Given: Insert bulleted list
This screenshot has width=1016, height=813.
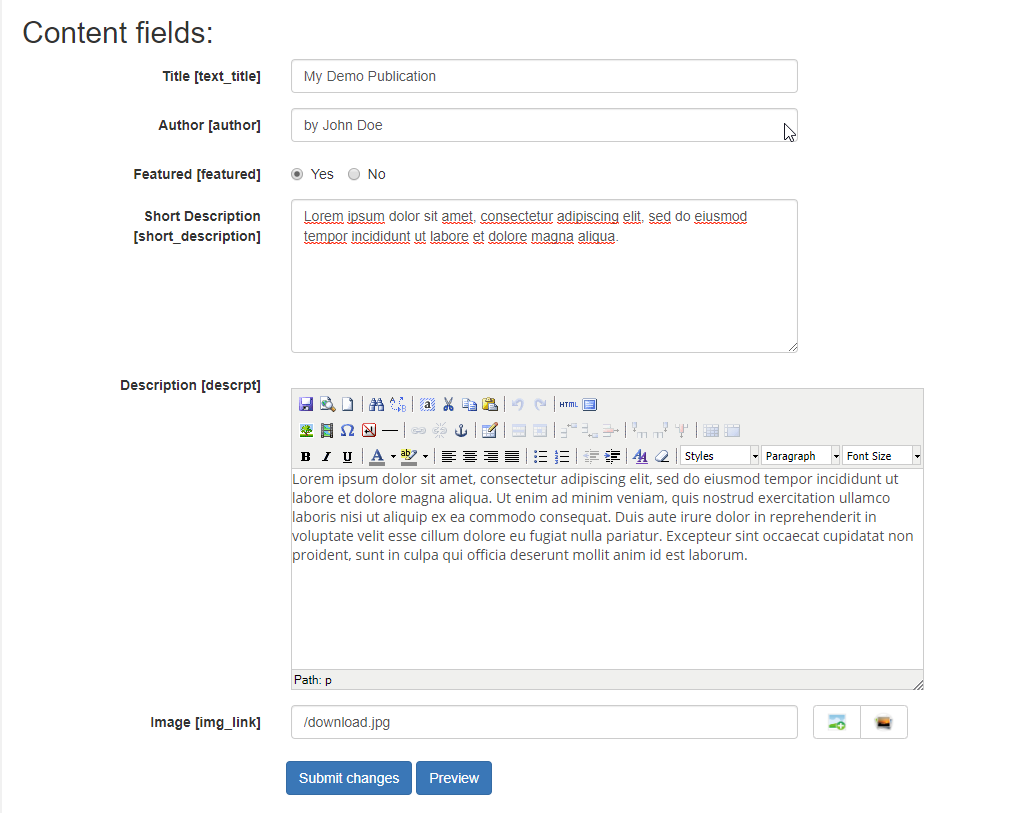Looking at the screenshot, I should point(540,456).
